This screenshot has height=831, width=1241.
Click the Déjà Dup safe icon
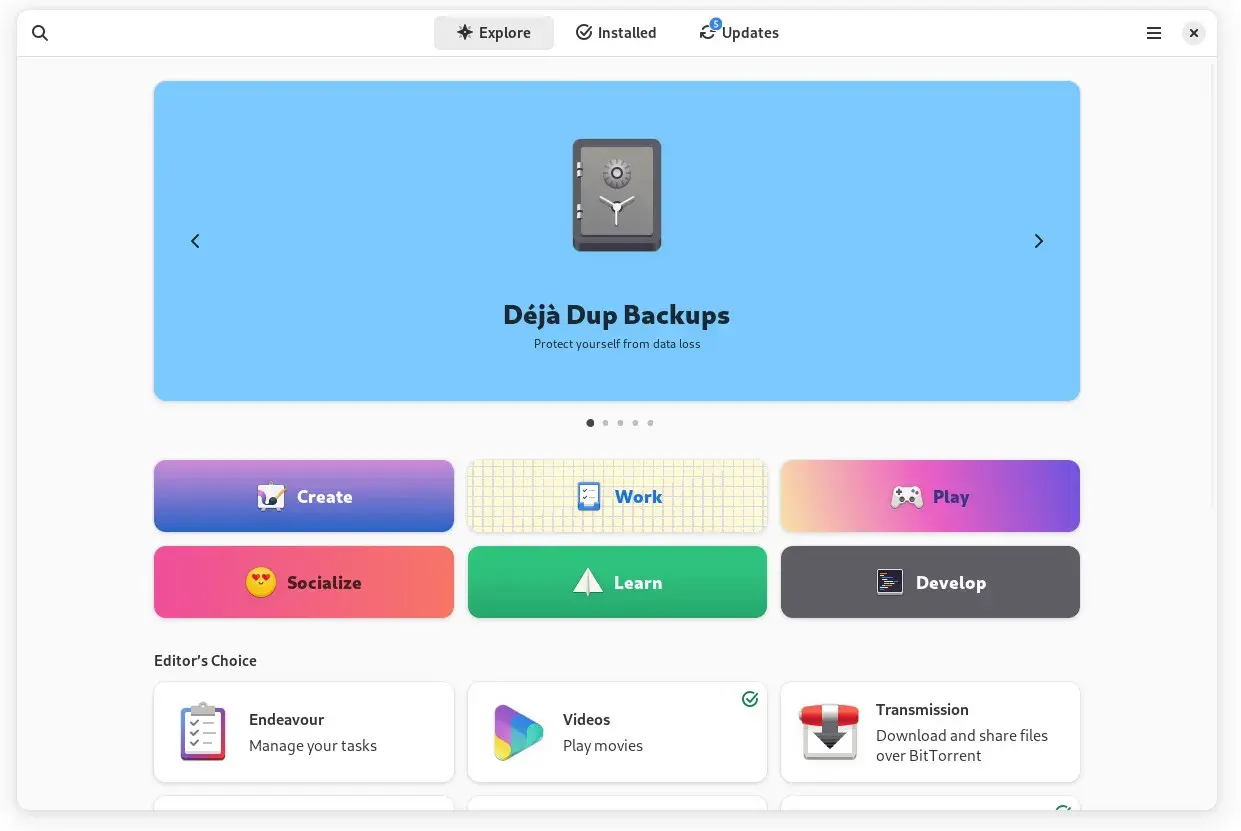point(616,195)
